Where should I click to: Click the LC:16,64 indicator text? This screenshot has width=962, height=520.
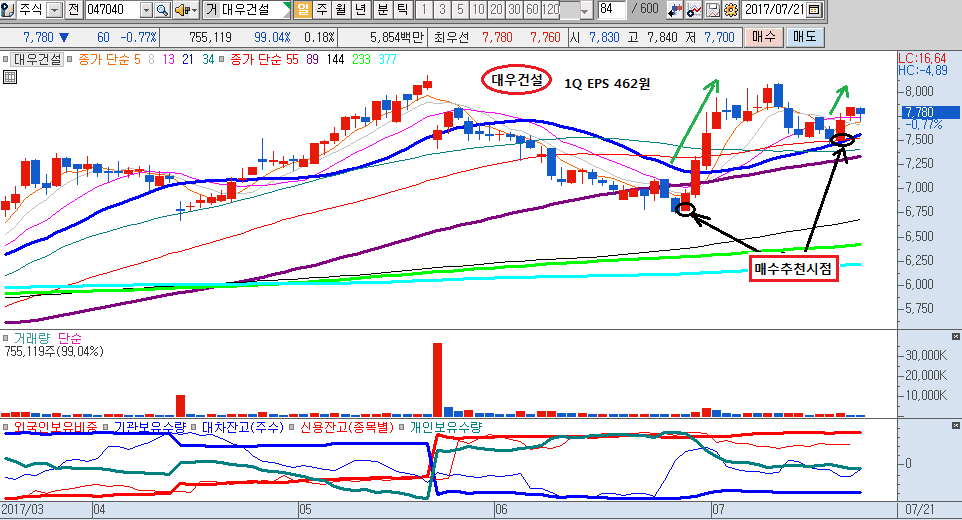(922, 58)
